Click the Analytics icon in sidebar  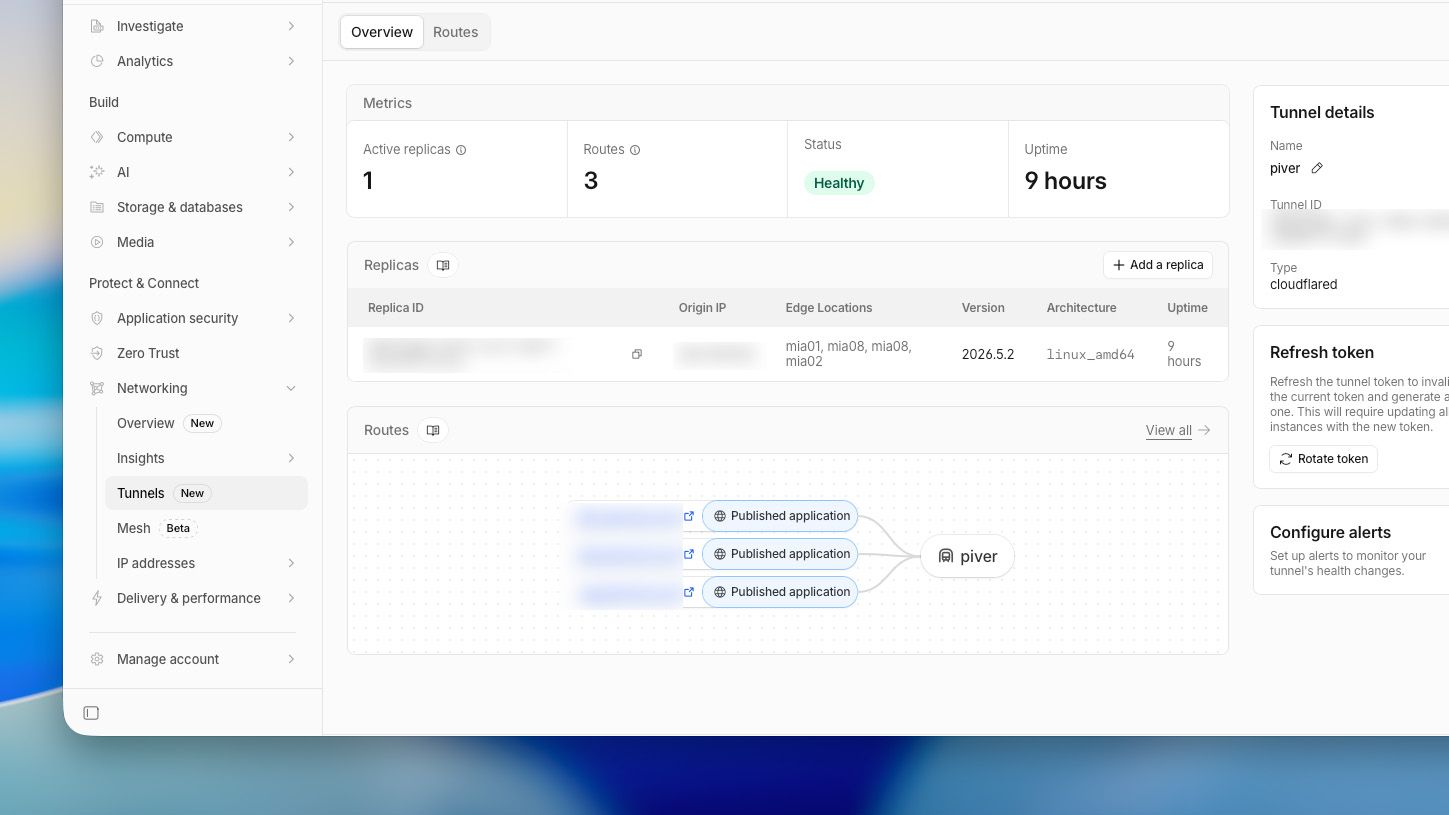click(97, 61)
